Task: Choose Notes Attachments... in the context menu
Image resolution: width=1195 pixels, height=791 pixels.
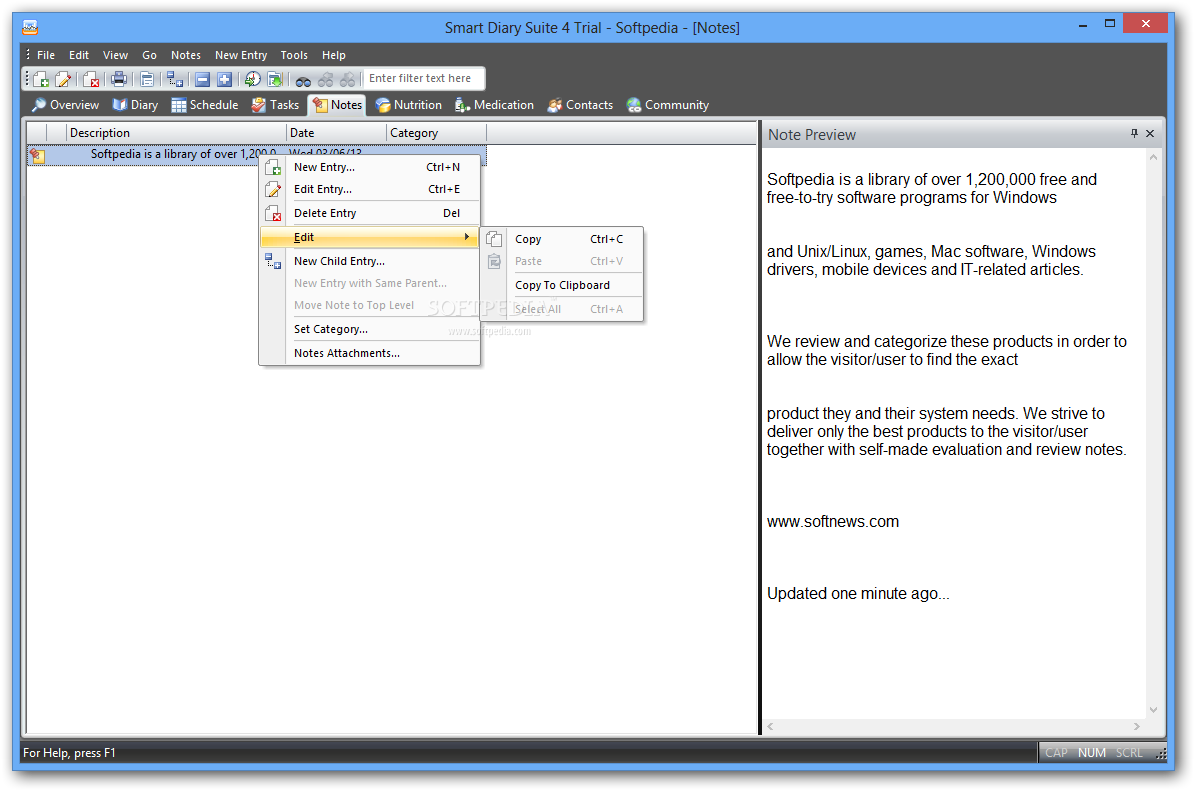Action: click(x=370, y=353)
